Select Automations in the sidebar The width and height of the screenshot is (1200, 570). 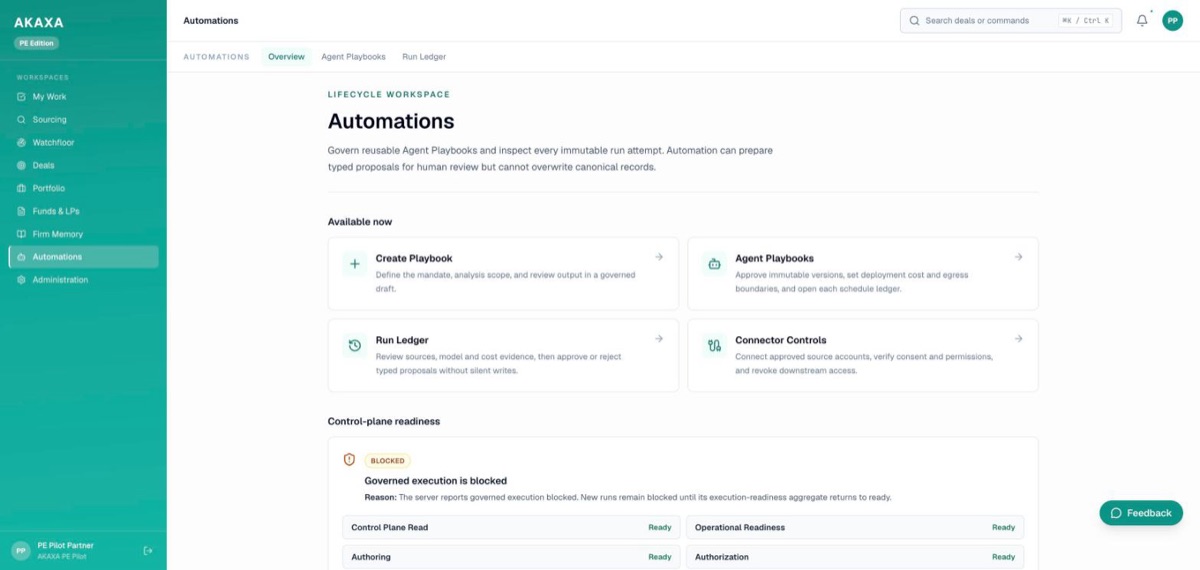click(x=83, y=257)
